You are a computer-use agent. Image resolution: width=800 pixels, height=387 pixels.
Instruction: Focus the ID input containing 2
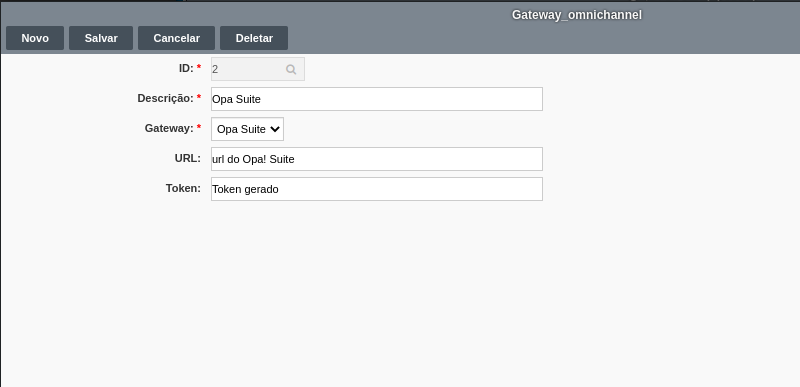[x=258, y=69]
